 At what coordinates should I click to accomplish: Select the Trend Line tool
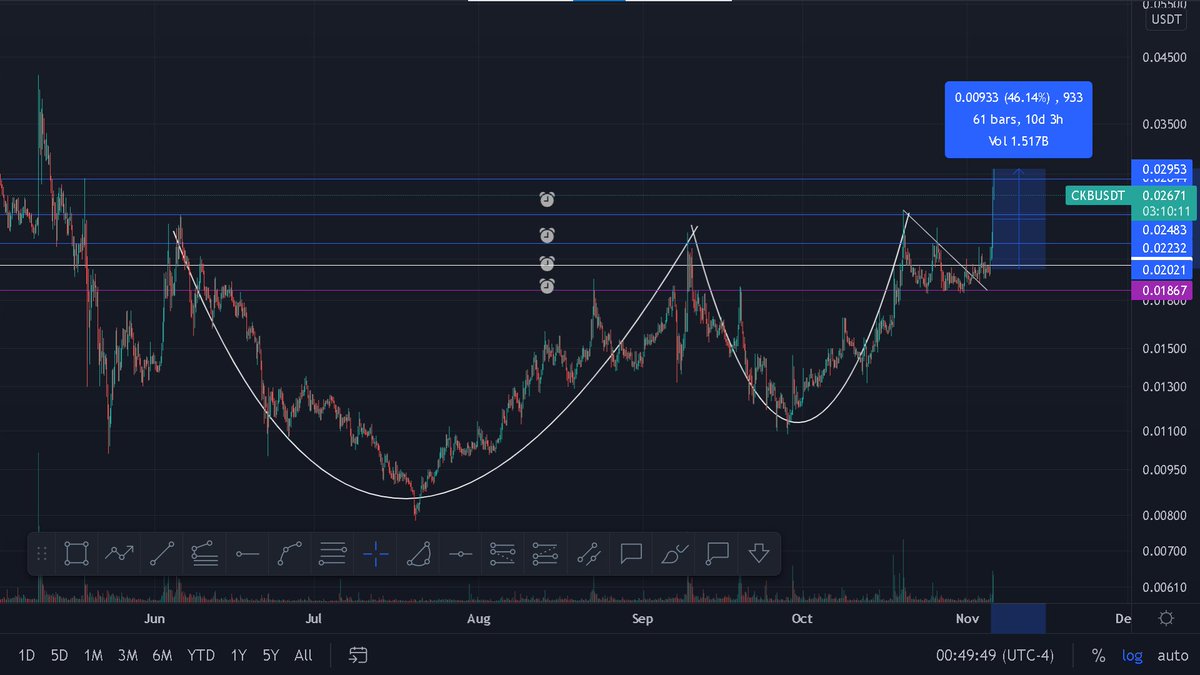[x=162, y=553]
